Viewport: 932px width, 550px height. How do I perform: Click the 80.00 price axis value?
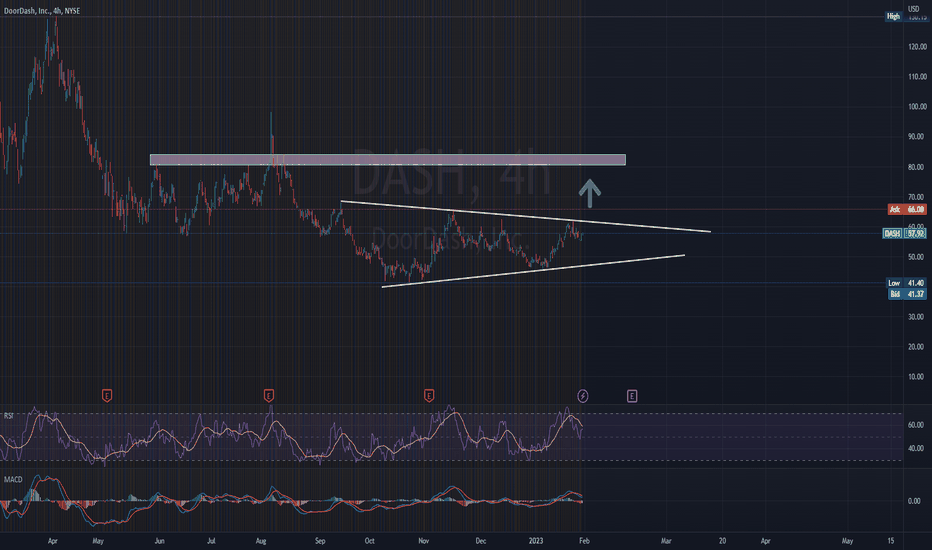(x=917, y=168)
